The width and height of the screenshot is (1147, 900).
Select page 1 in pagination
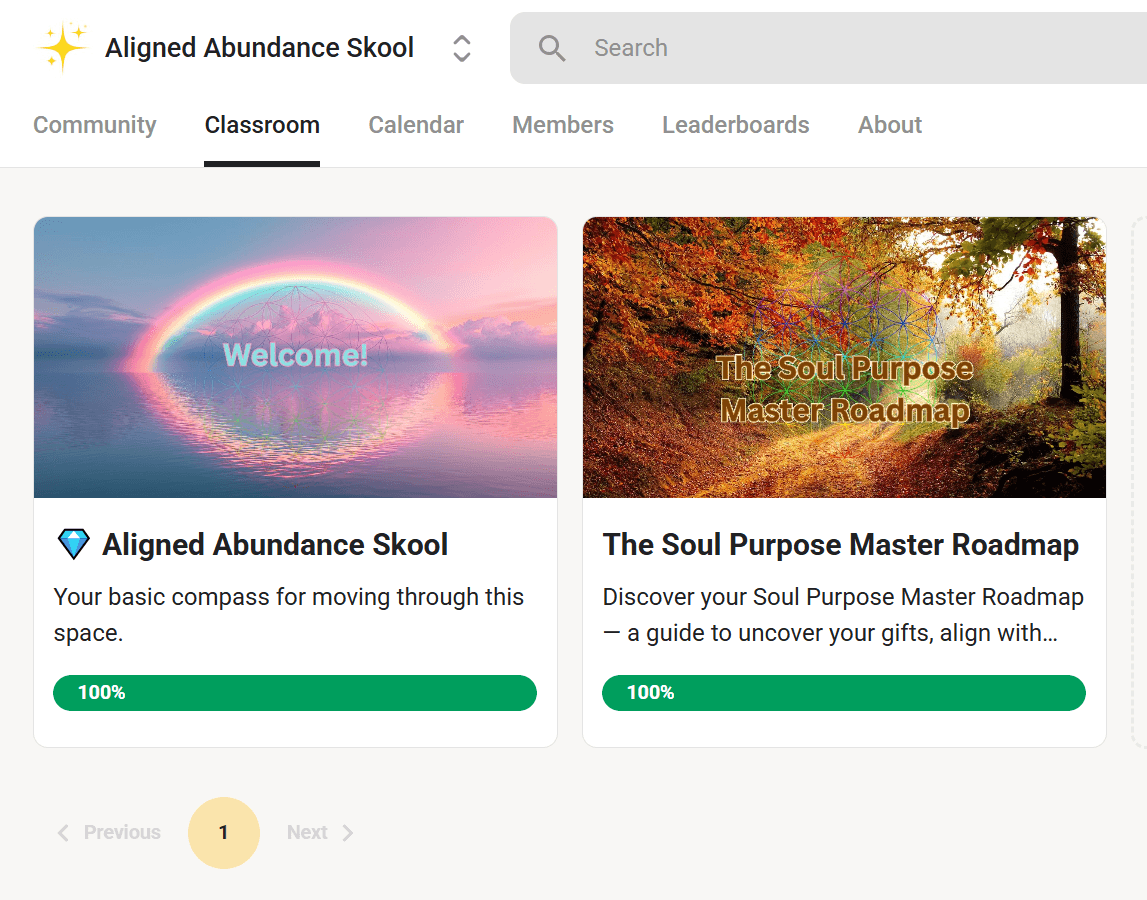224,833
